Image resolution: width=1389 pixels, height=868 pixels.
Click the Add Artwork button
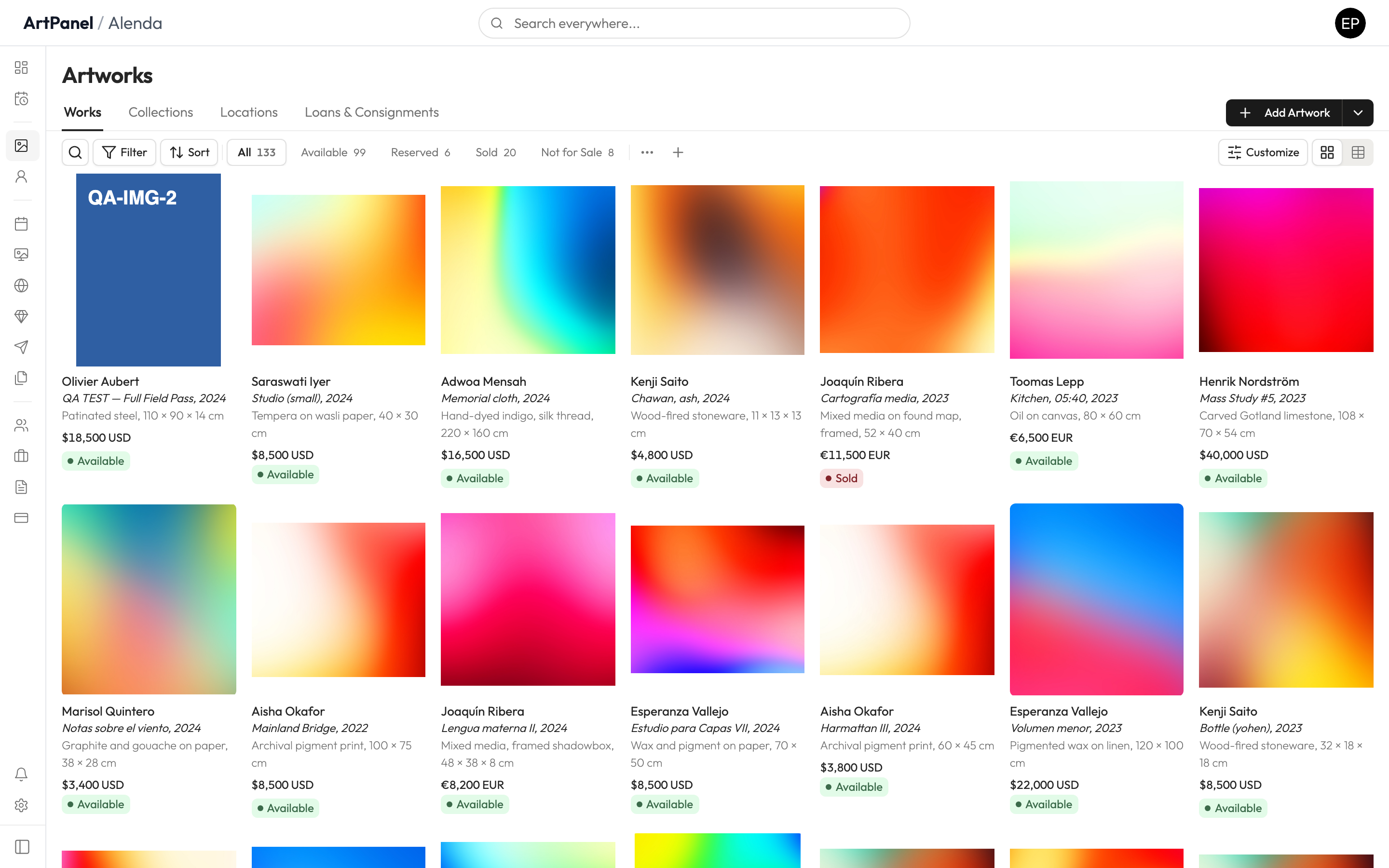[x=1284, y=112]
